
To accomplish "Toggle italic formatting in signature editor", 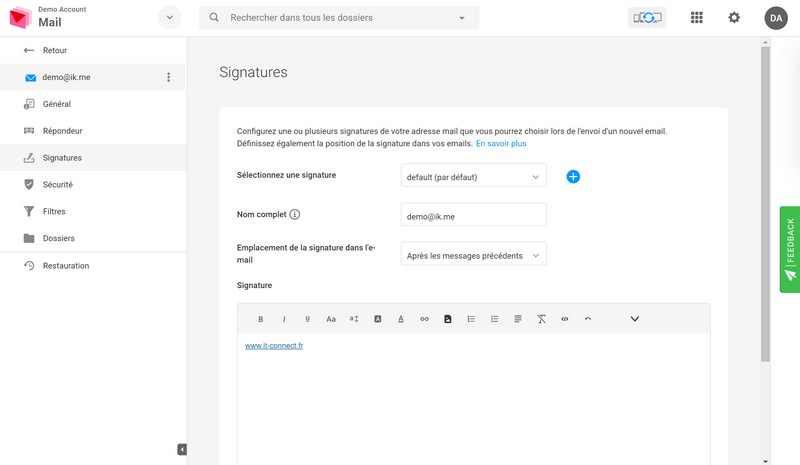I will (284, 319).
